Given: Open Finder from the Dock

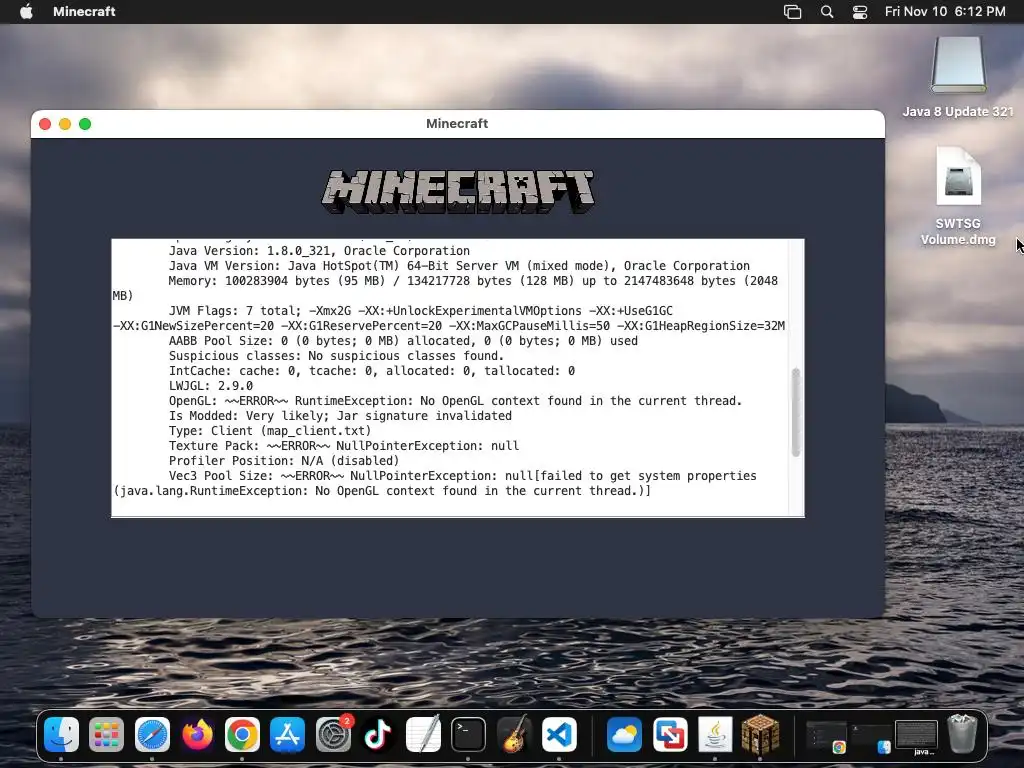Looking at the screenshot, I should click(61, 735).
